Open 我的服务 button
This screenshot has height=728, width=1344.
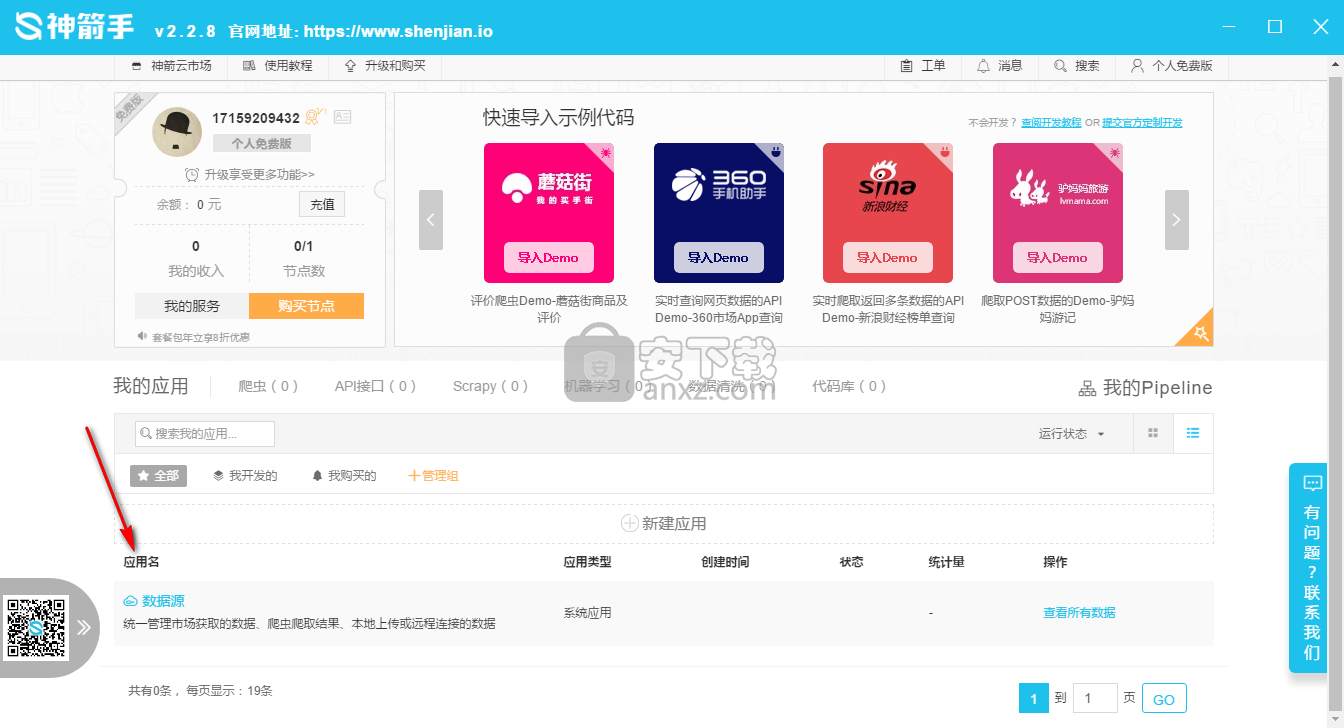[192, 306]
